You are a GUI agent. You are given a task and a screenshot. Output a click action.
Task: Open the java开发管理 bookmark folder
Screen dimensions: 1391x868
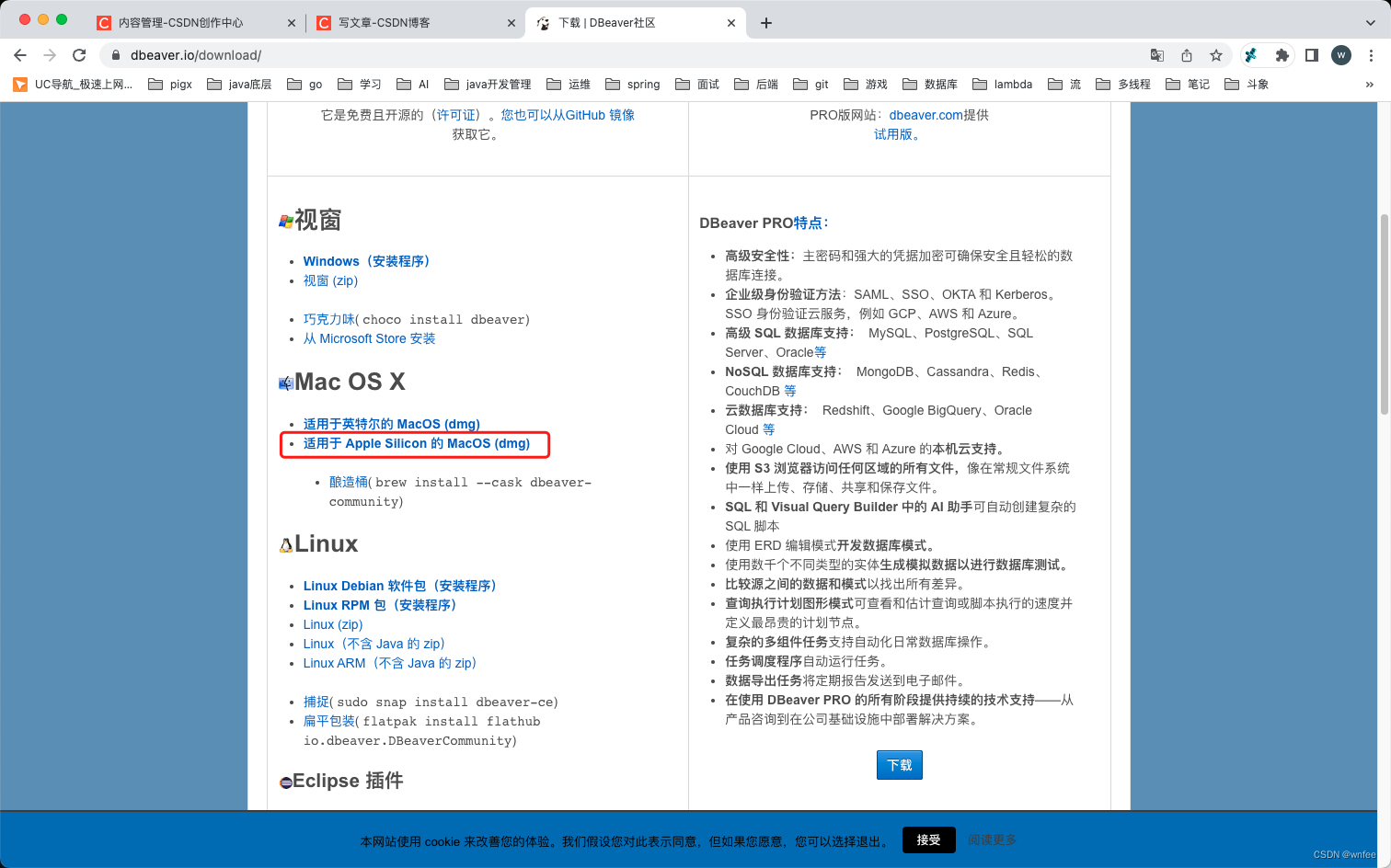click(x=488, y=85)
